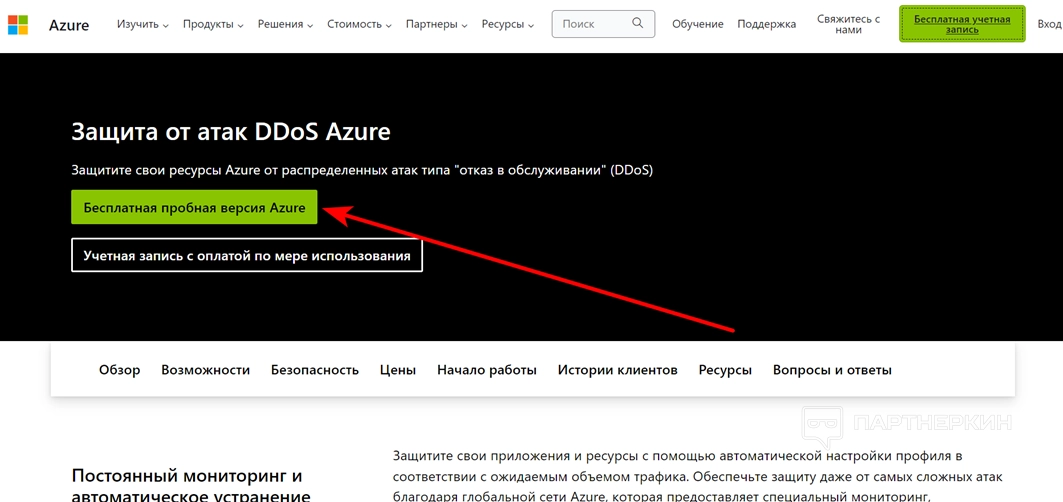Viewport: 1063px width, 502px height.
Task: Expand the Продукты dropdown menu
Action: click(x=213, y=24)
